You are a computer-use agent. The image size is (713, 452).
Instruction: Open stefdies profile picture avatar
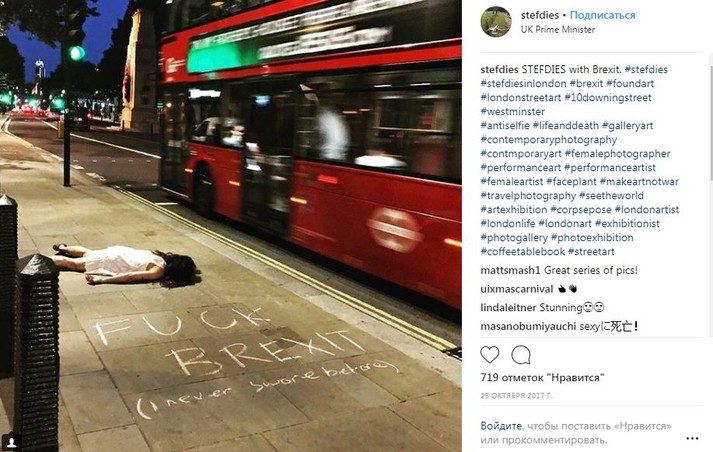pyautogui.click(x=496, y=21)
